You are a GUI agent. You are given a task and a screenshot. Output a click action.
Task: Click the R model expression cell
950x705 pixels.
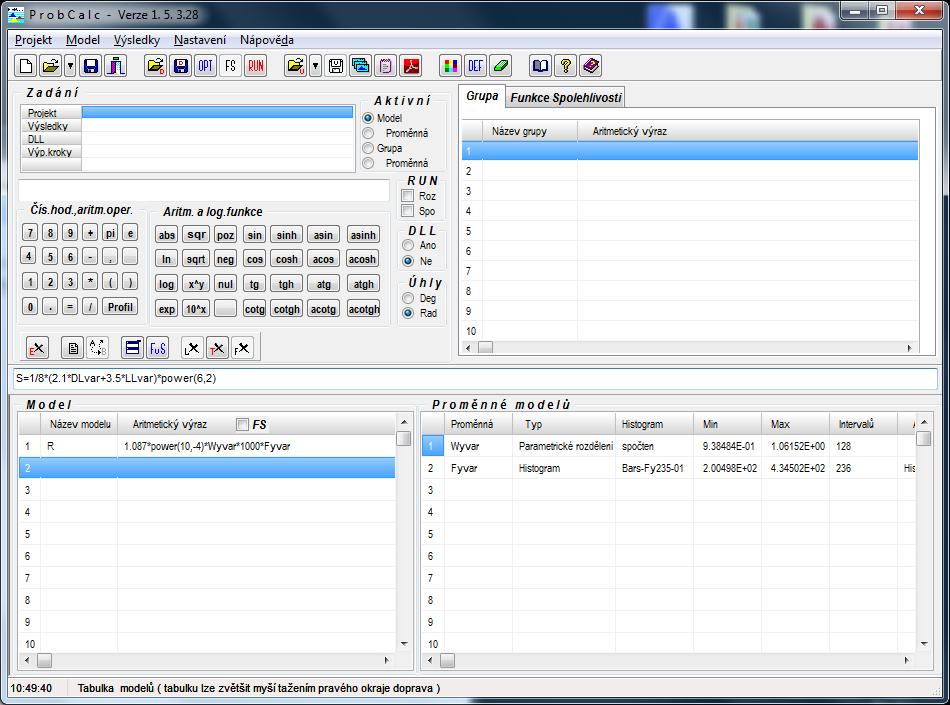(x=256, y=446)
